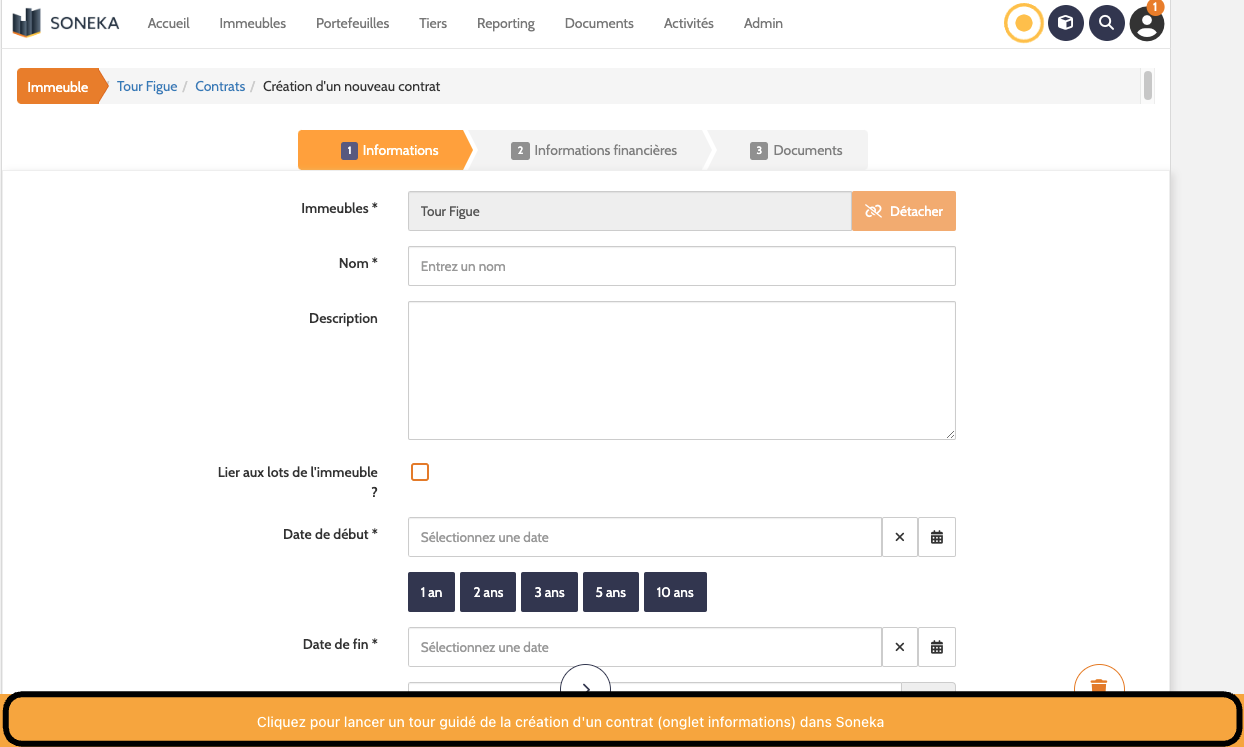This screenshot has width=1244, height=747.
Task: Select step 1 Informations tab
Action: (x=385, y=150)
